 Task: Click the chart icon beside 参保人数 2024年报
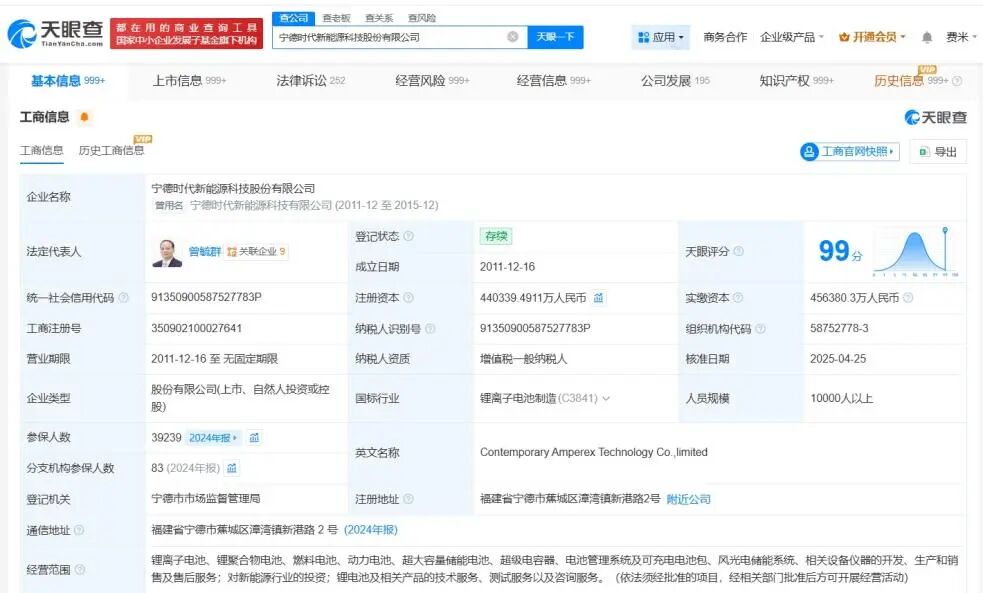(255, 438)
